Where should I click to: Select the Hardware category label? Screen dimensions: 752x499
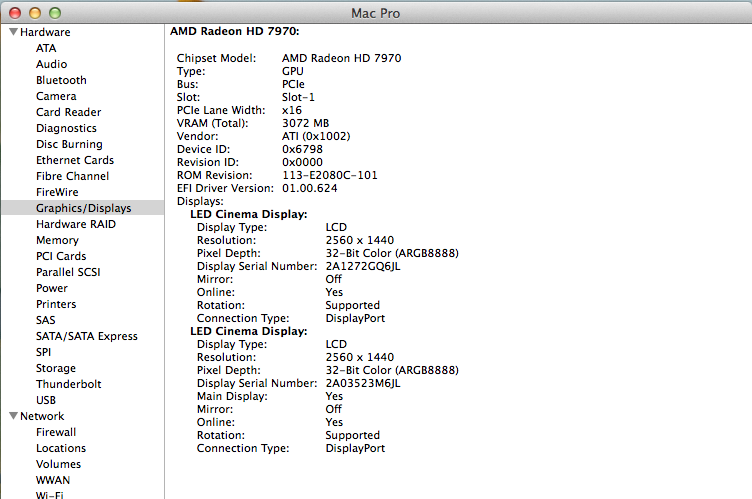pos(45,32)
